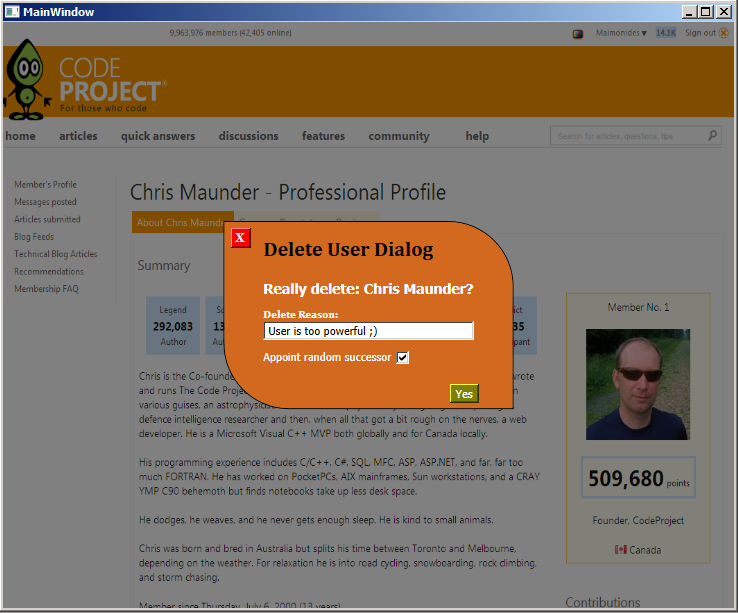Open the Maimonides user dropdown
Image resolution: width=738 pixels, height=613 pixels.
click(621, 33)
